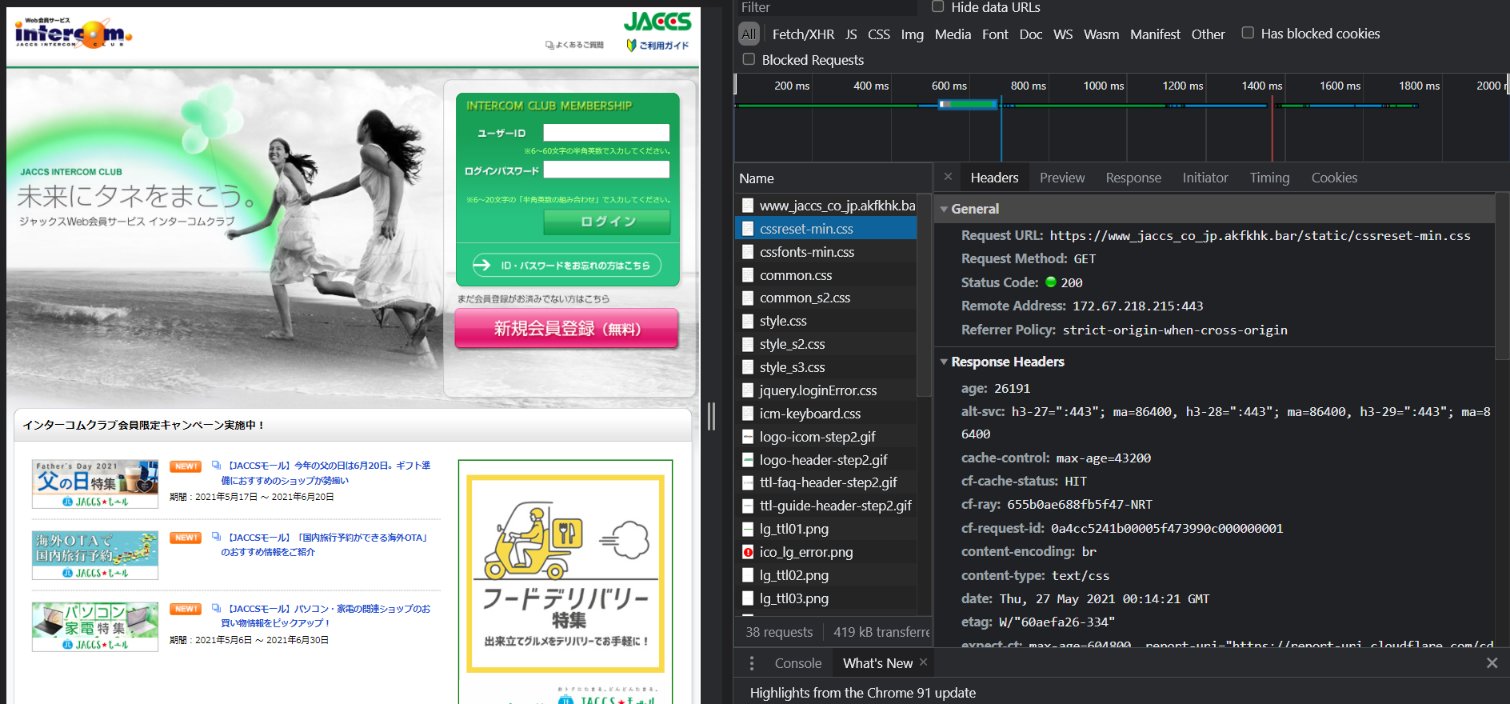Select the All request type filter

click(748, 34)
